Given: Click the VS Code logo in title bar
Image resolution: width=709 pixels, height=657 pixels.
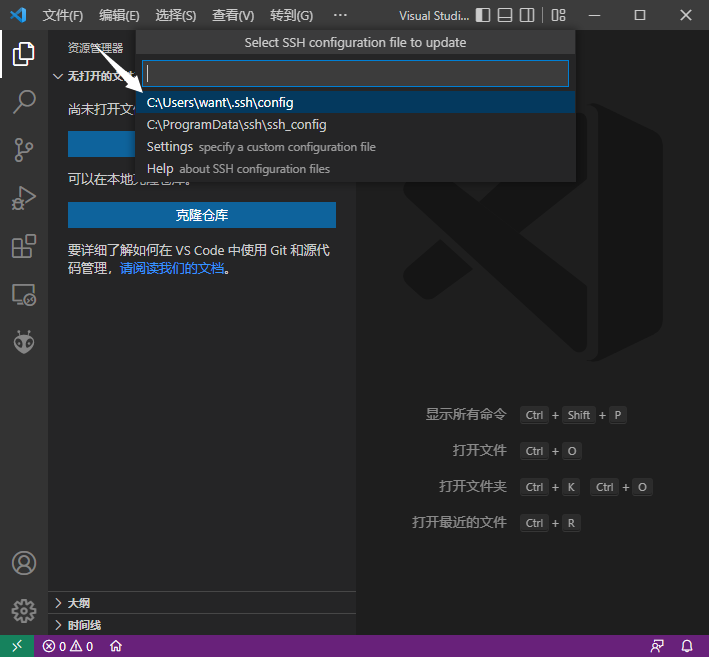Looking at the screenshot, I should click(x=18, y=15).
